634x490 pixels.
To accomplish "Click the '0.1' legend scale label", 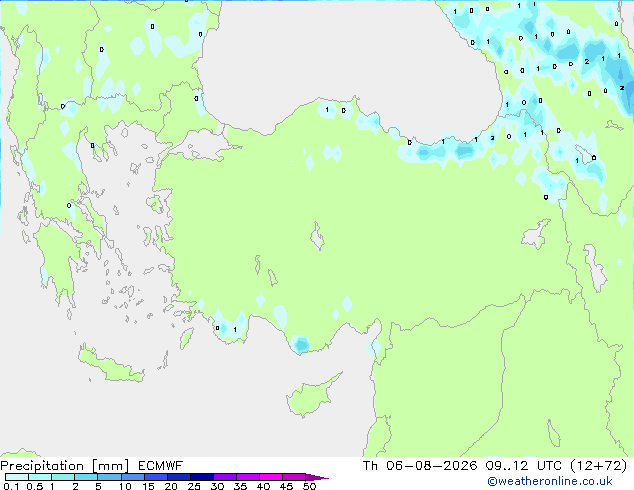I will point(11,486).
